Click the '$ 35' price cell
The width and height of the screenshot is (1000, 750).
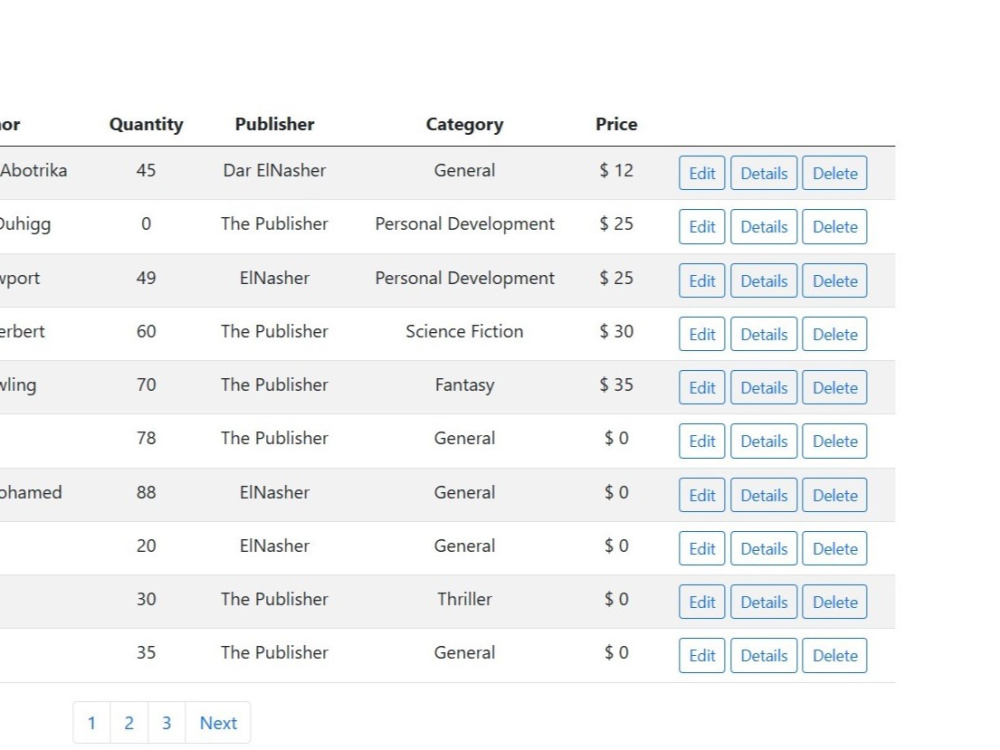[x=616, y=385]
